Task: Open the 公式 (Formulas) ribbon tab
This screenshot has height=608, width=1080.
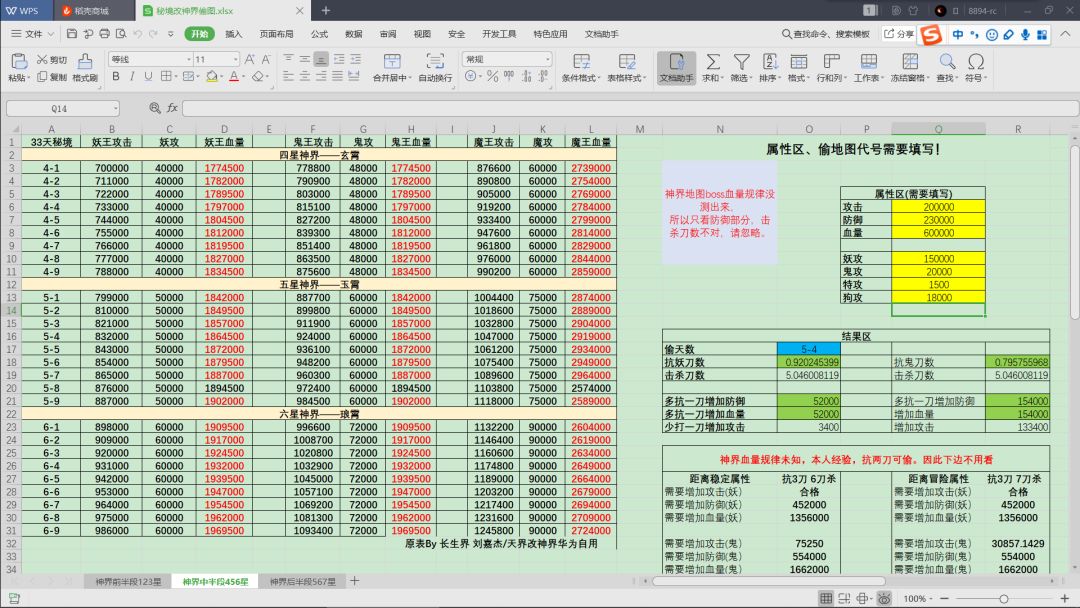Action: (x=319, y=34)
